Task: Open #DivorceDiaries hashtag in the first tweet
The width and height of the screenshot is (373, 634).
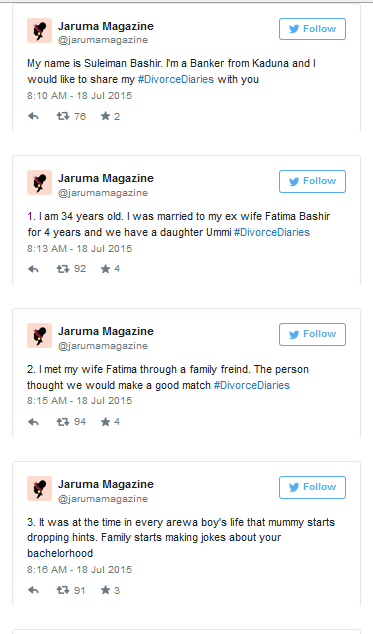Action: click(x=176, y=79)
